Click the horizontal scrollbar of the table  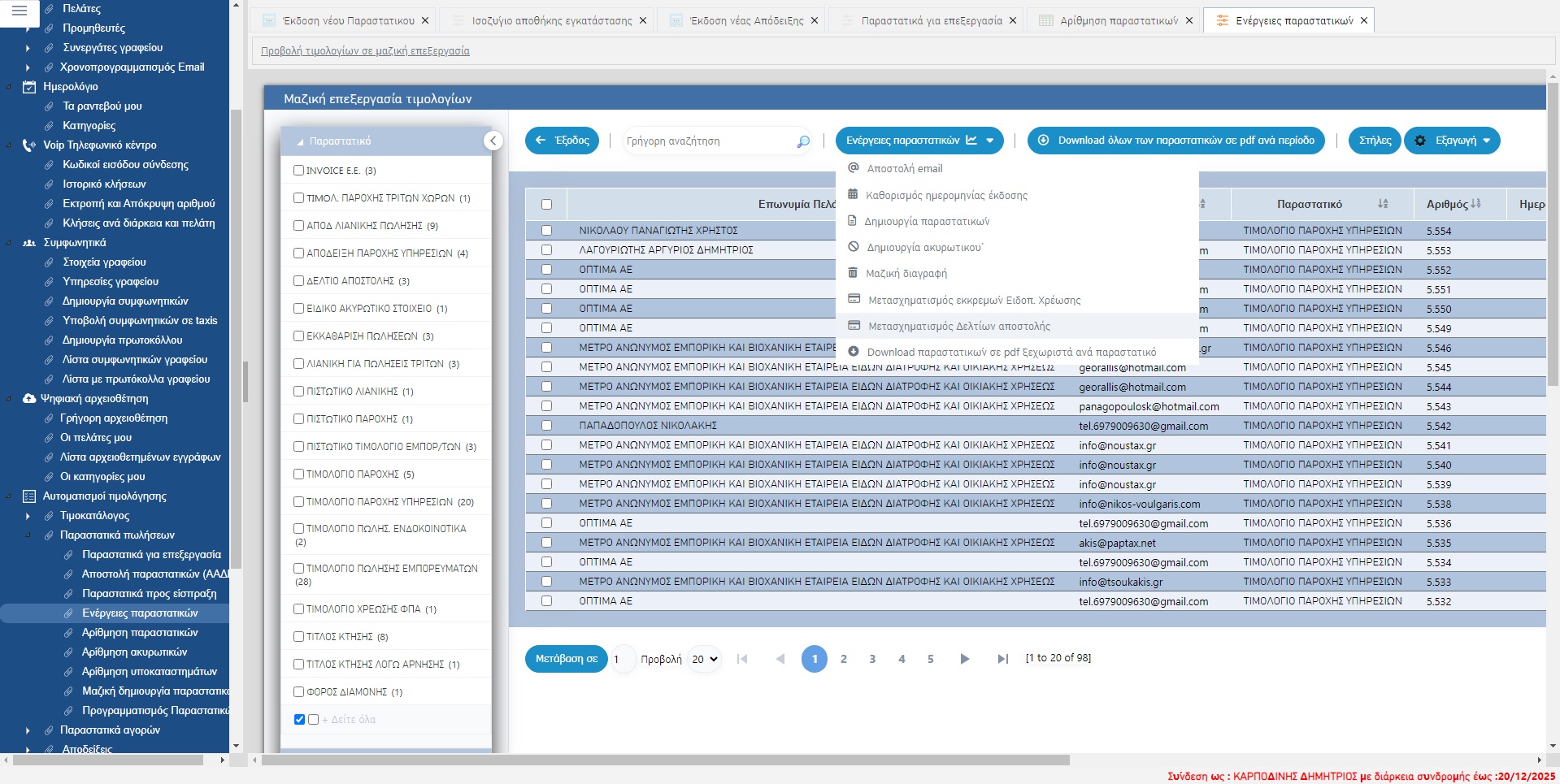pyautogui.click(x=665, y=760)
